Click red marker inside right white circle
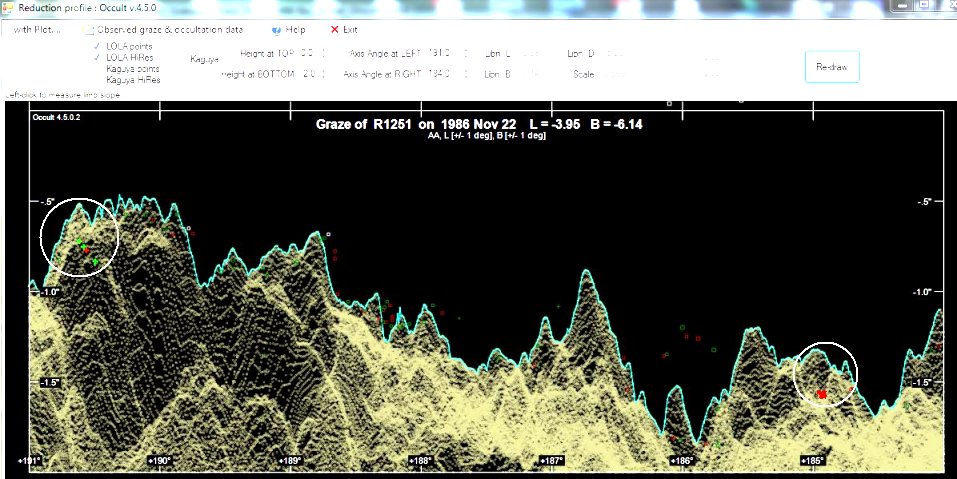 (x=822, y=395)
